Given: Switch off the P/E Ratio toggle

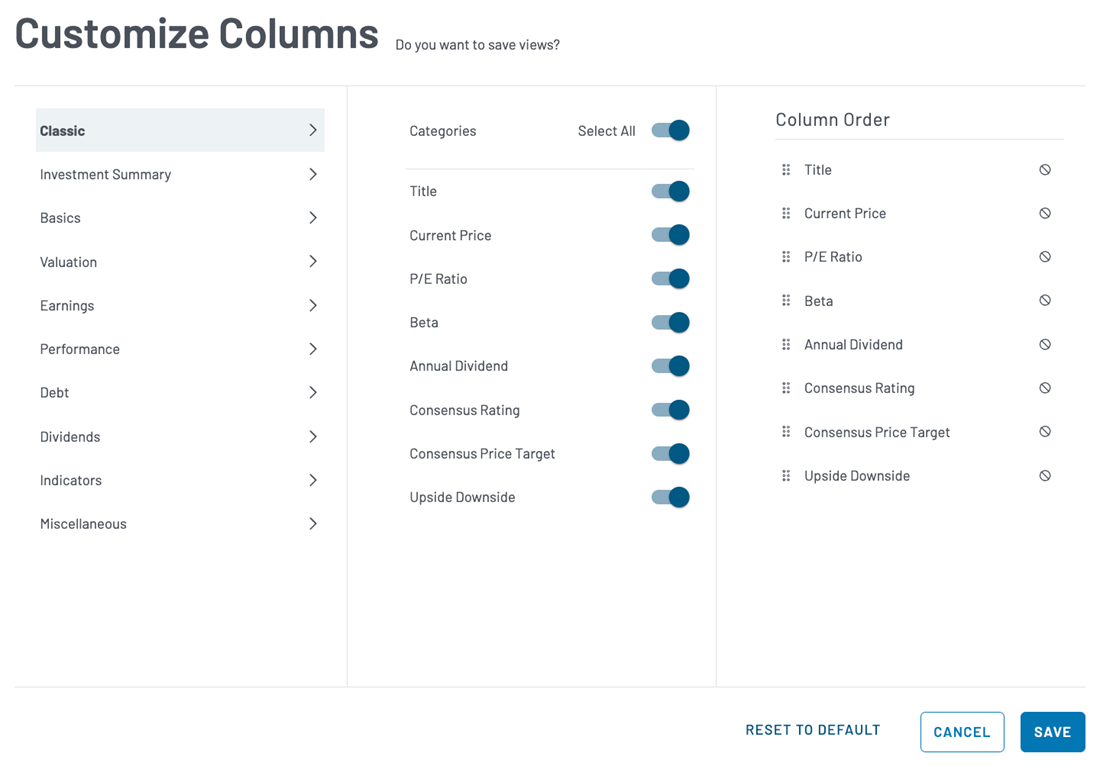Looking at the screenshot, I should [670, 278].
